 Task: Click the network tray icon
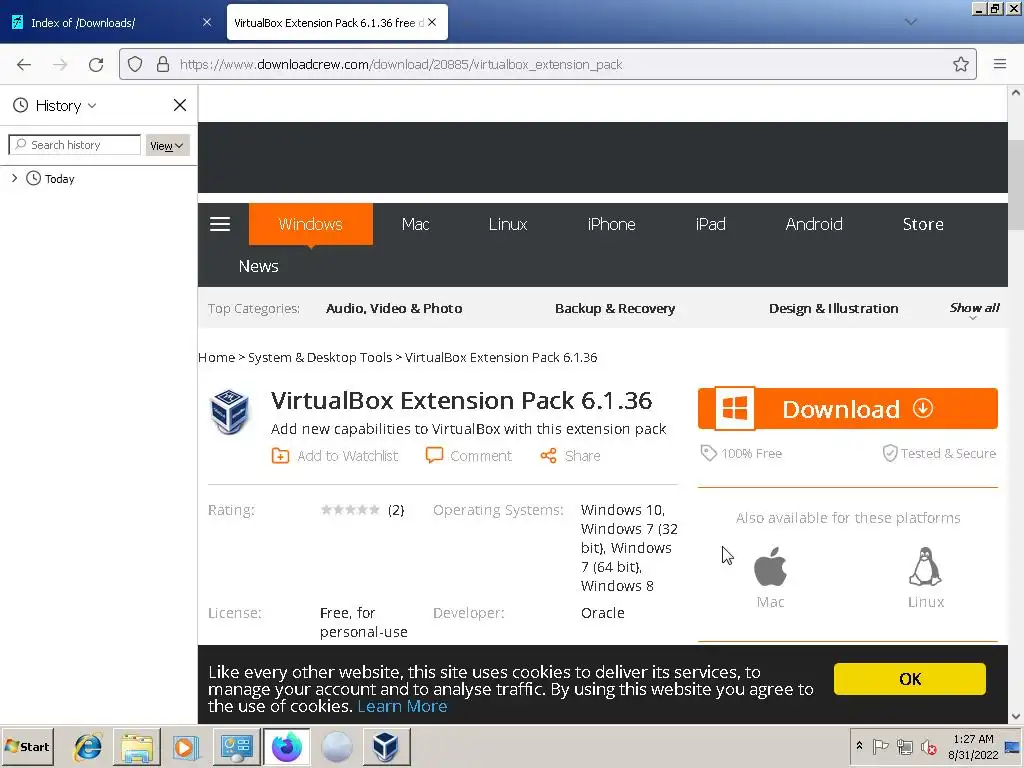point(904,746)
